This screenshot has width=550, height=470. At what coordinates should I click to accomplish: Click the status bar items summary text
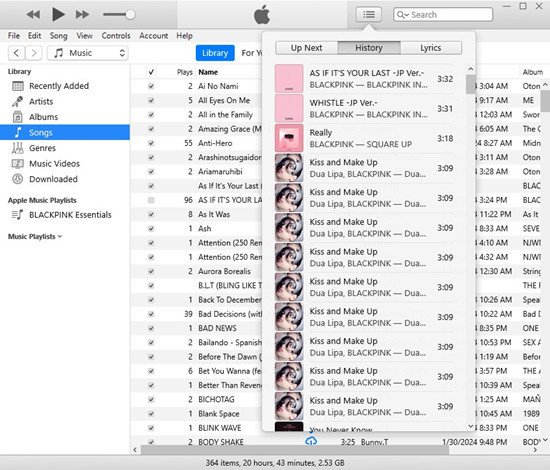pos(275,463)
